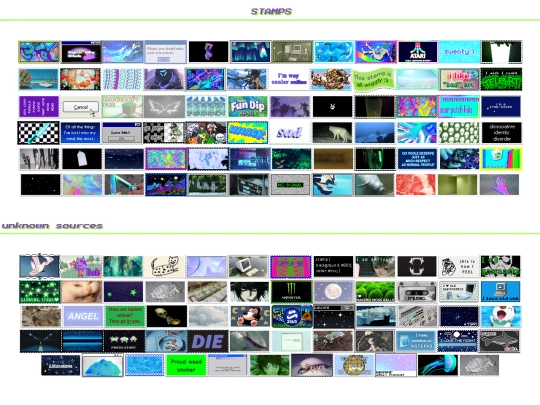
Task: Select the purple 'sad' text stamp
Action: tap(290, 133)
